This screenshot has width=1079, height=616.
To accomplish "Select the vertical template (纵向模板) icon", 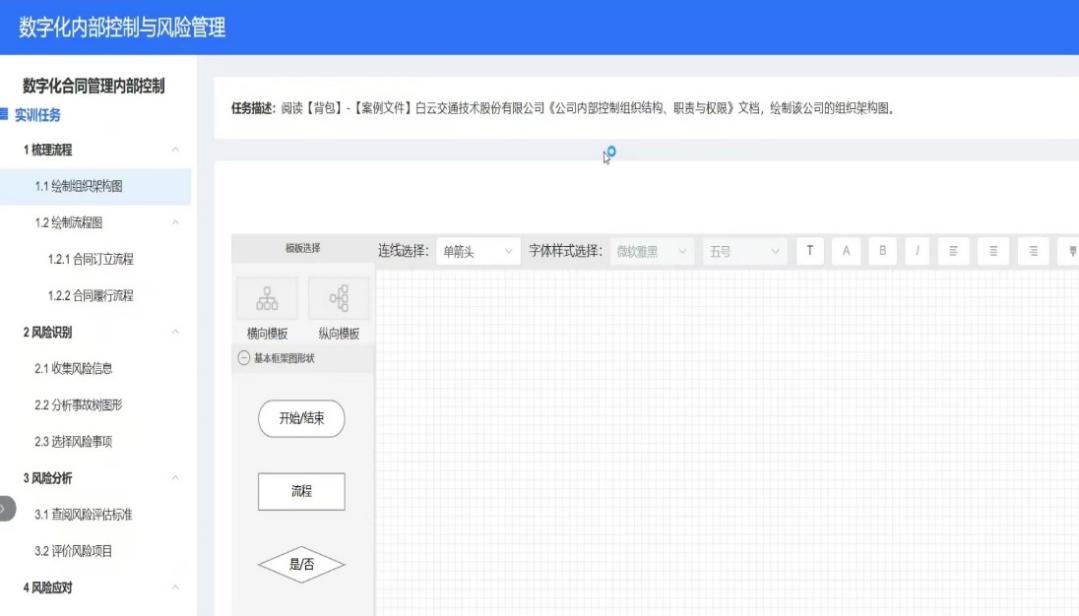I will point(338,298).
